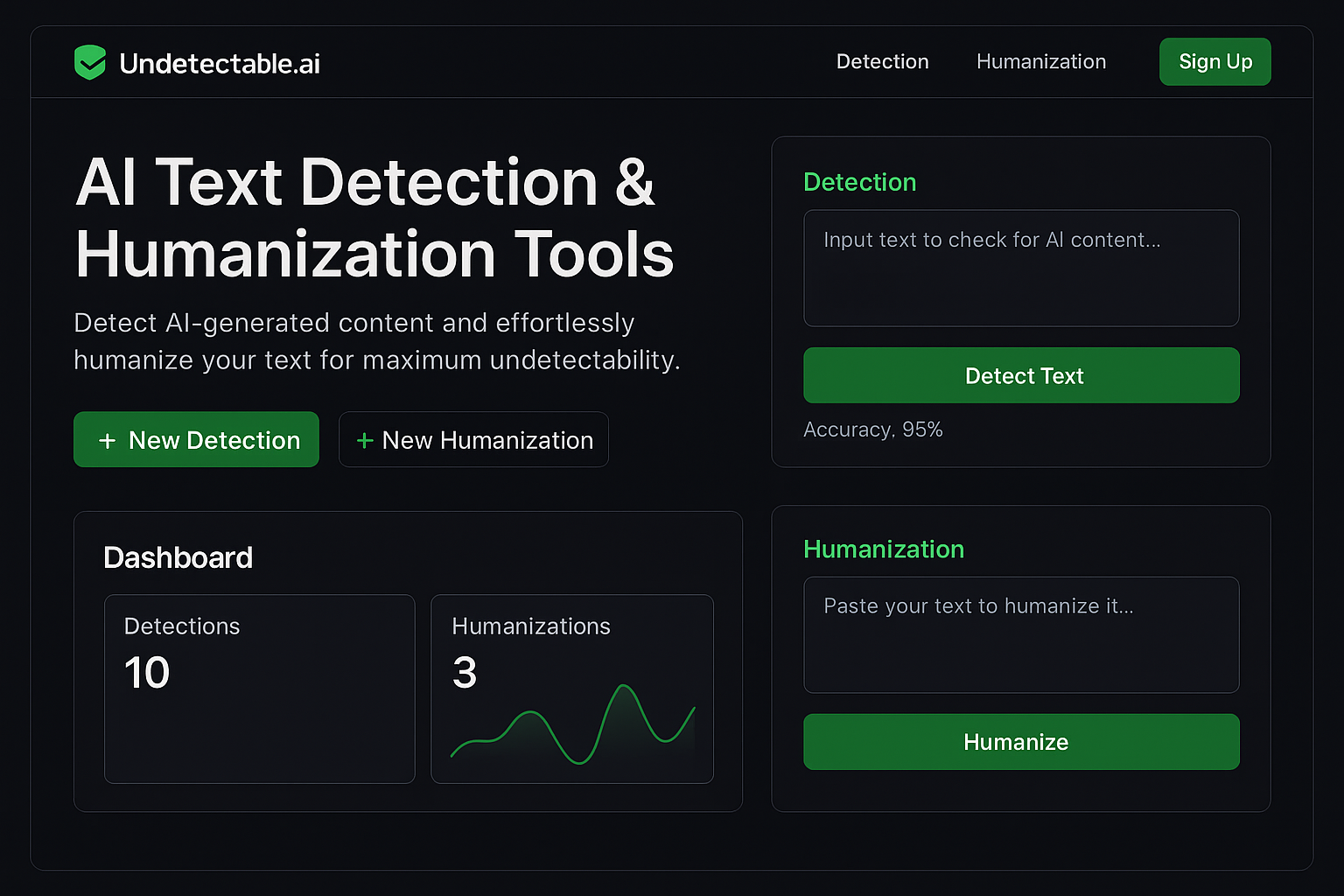The image size is (1344, 896).
Task: Click the Undetectable.ai brand name
Action: [220, 63]
